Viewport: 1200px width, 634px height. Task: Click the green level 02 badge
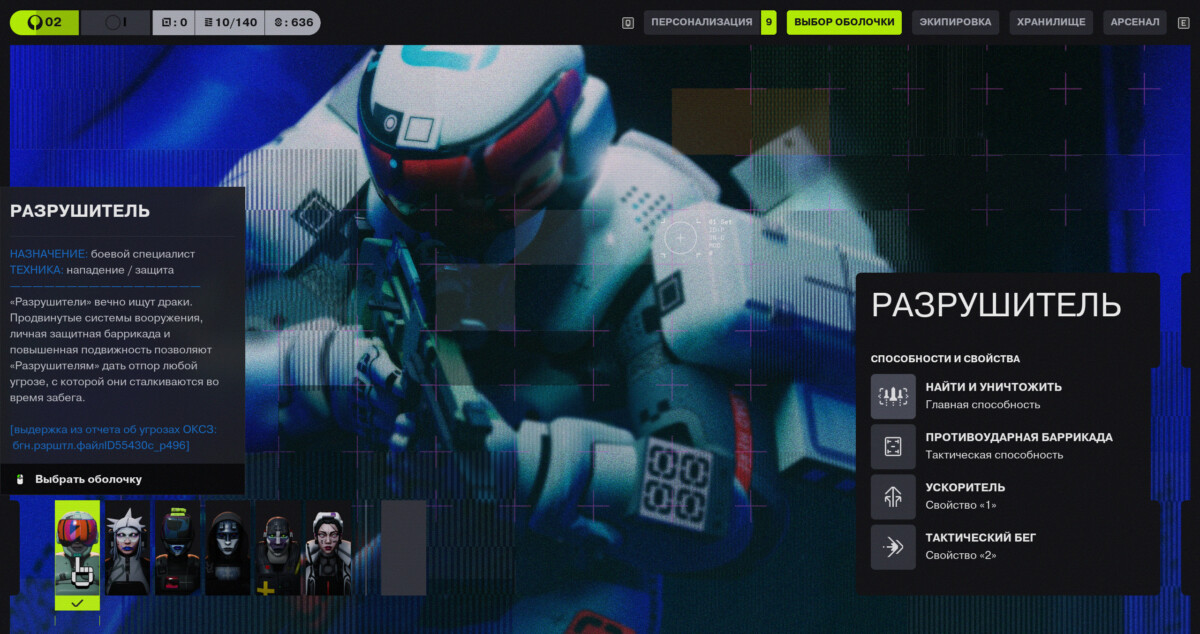pyautogui.click(x=44, y=22)
